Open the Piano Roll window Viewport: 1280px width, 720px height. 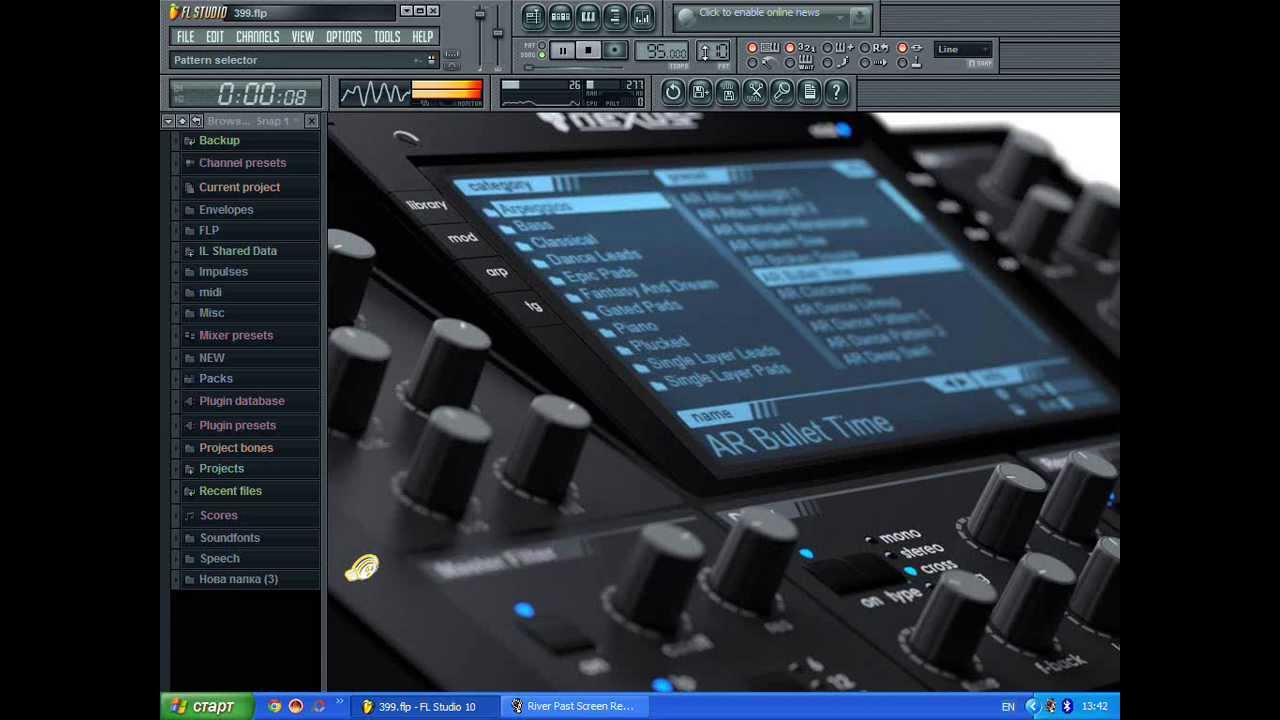588,17
